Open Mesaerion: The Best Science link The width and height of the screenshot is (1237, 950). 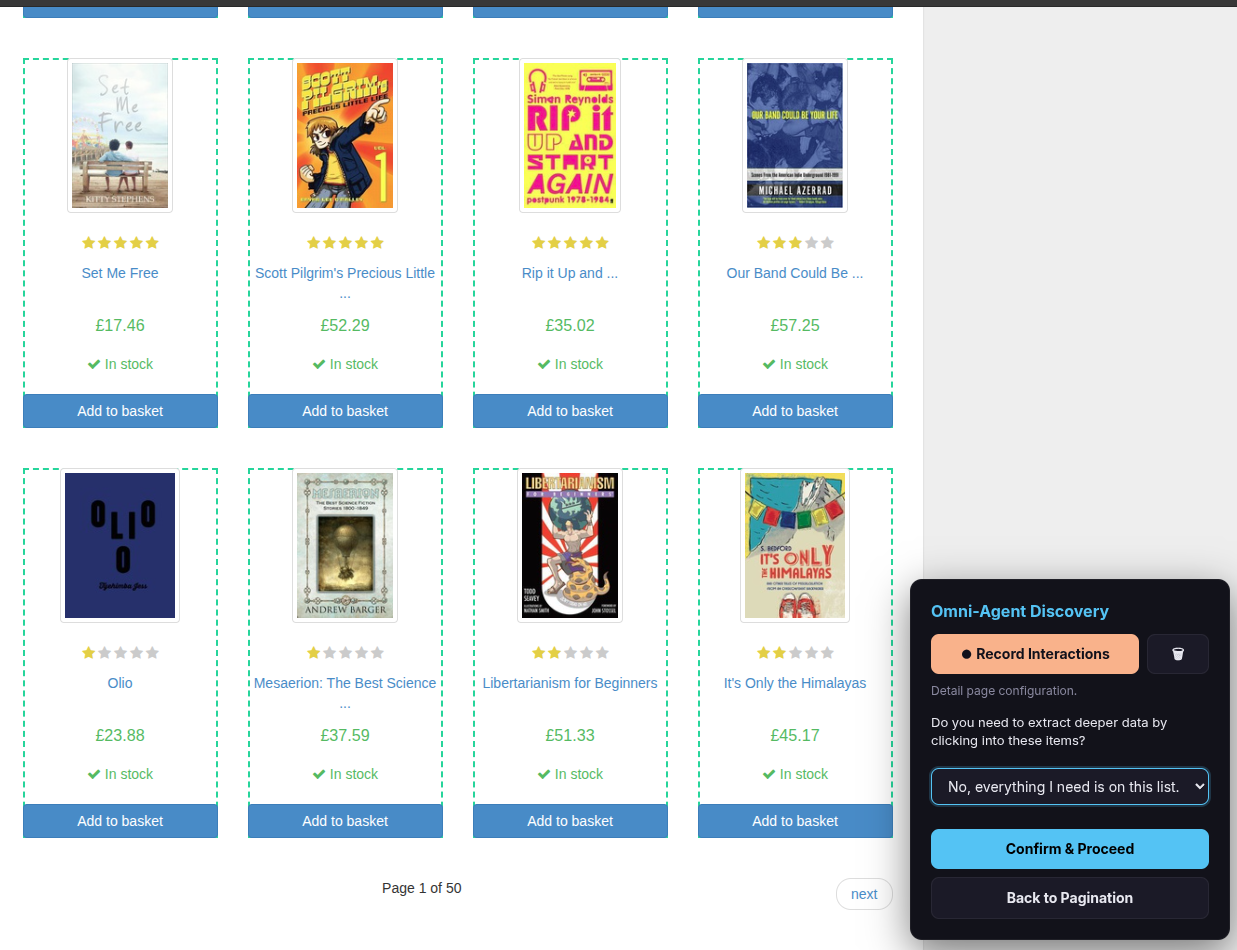click(345, 683)
